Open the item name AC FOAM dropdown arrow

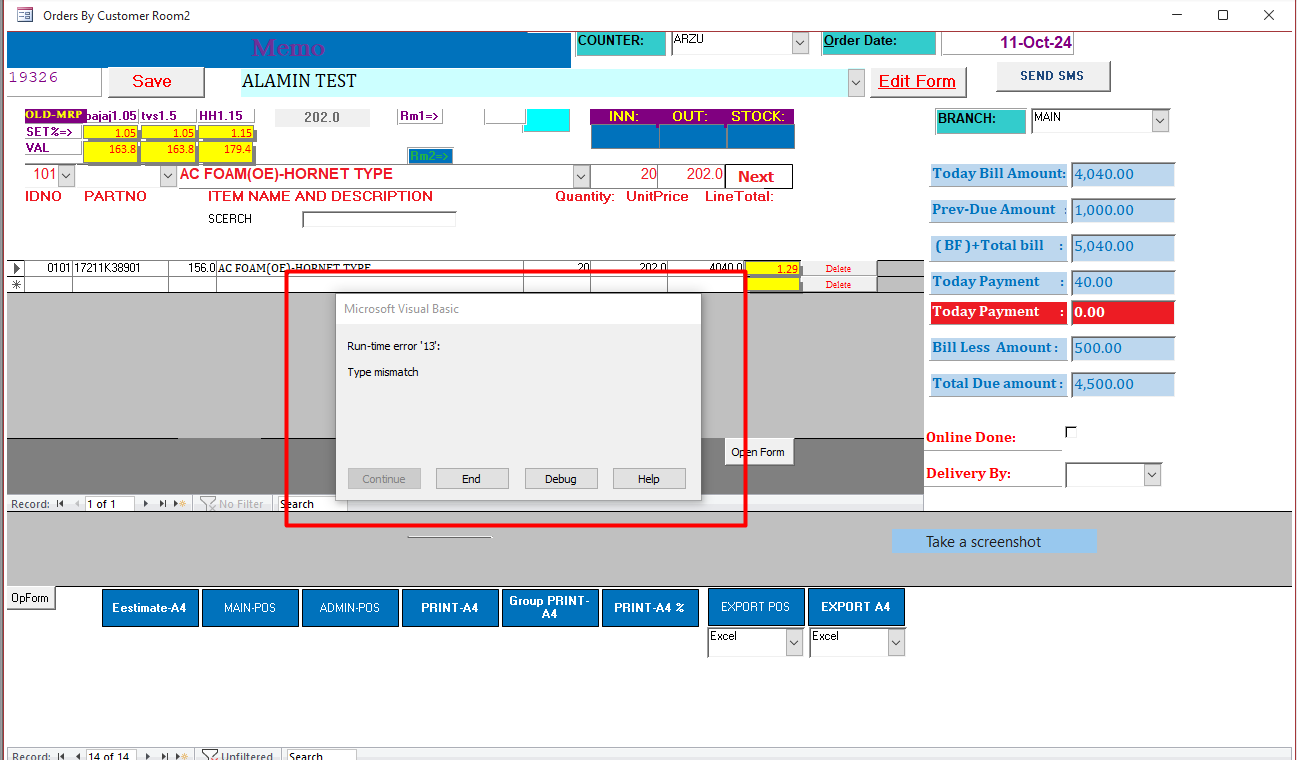coord(582,176)
